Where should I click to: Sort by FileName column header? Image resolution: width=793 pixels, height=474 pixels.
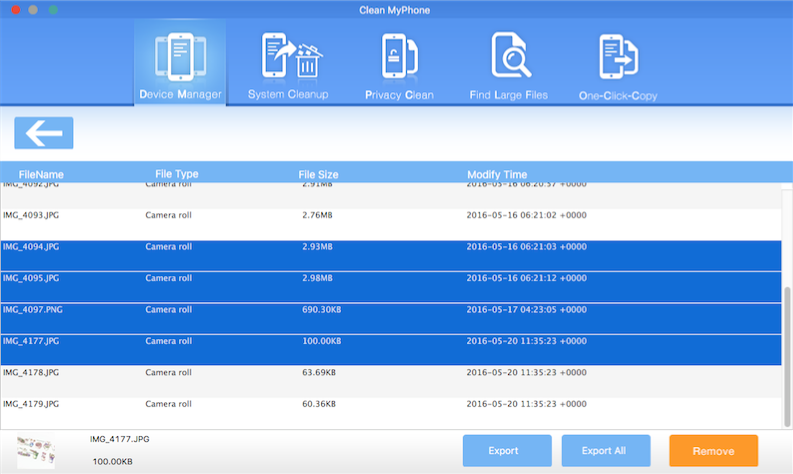tap(41, 175)
